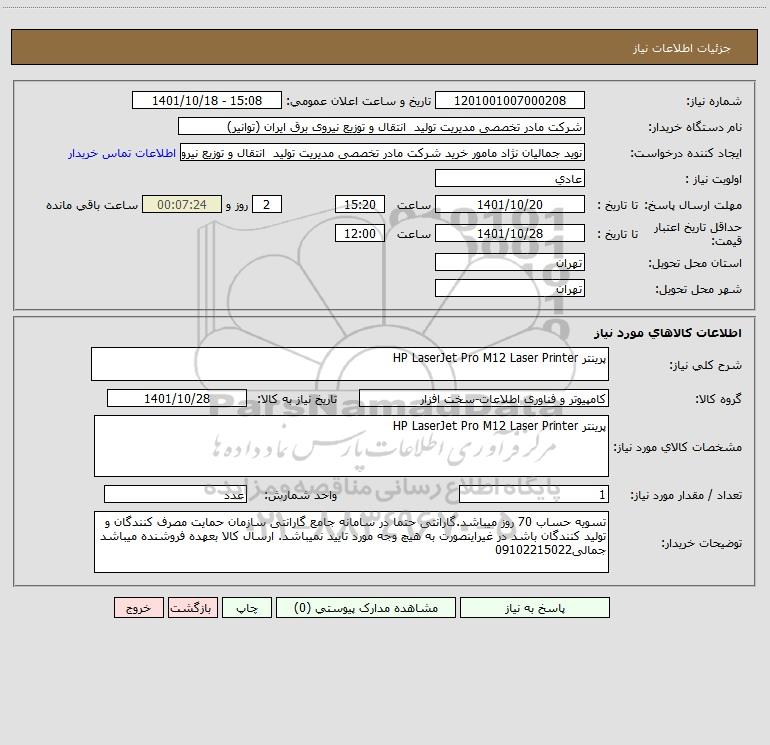Click the پاسخ به نیاز button
This screenshot has width=770, height=745.
[x=534, y=607]
